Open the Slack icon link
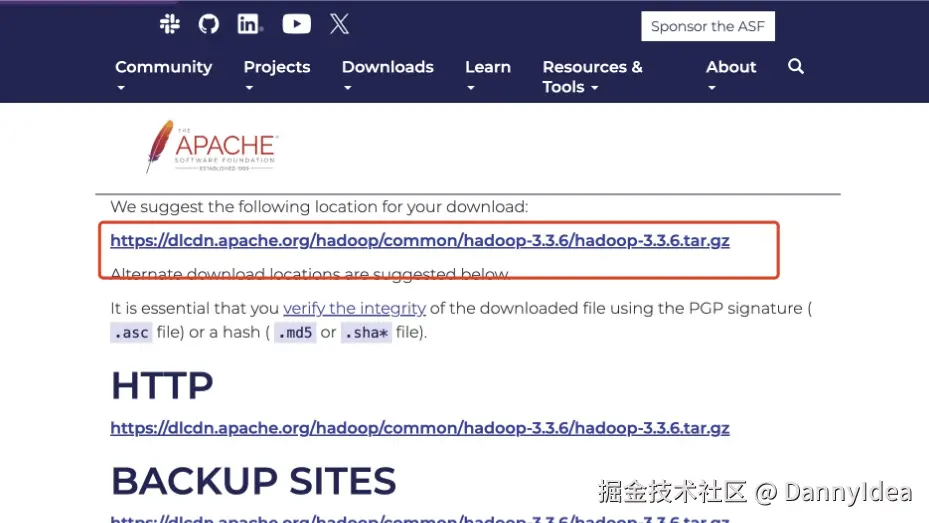 170,24
